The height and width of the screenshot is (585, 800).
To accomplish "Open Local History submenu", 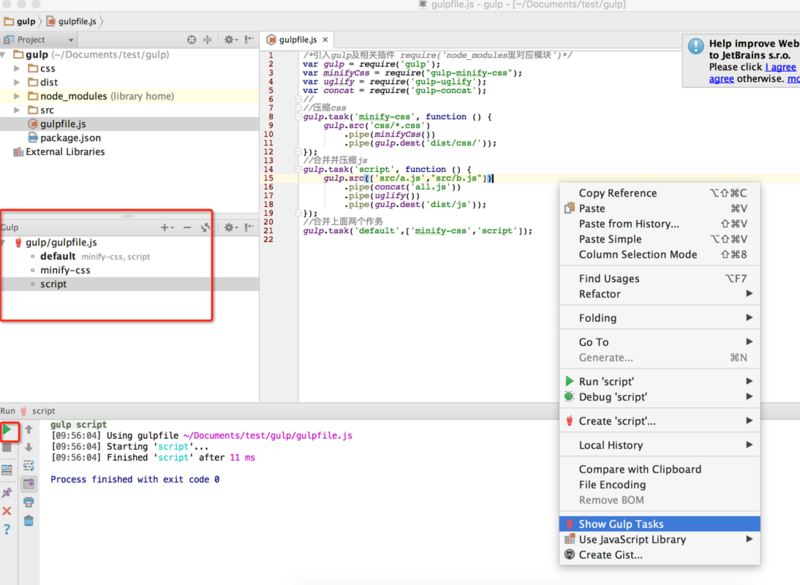I will tap(659, 445).
